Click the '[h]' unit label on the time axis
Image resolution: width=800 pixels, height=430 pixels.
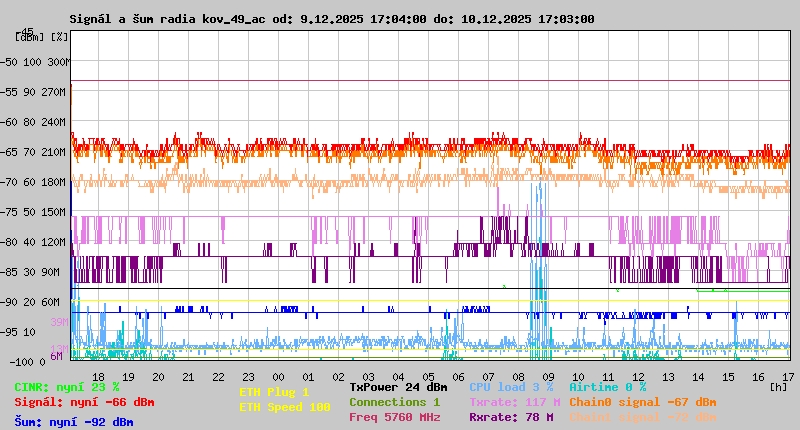pyautogui.click(x=777, y=386)
